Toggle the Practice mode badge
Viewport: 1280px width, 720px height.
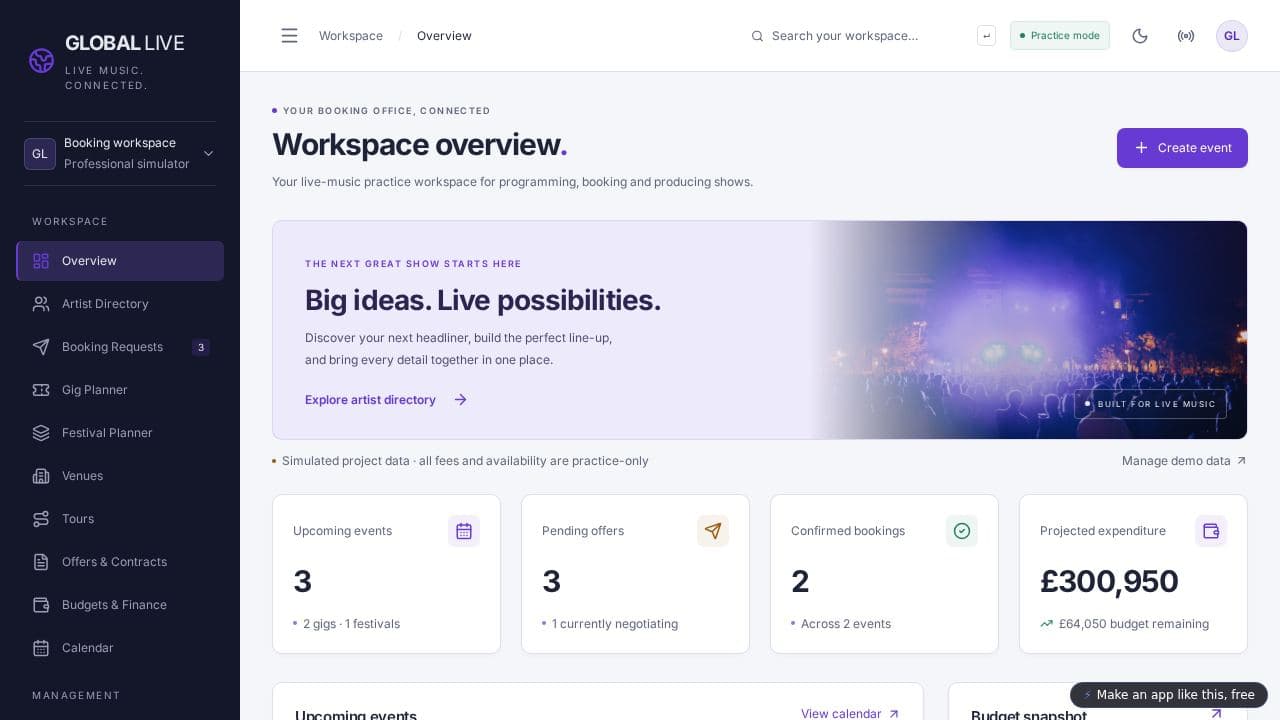[1060, 36]
